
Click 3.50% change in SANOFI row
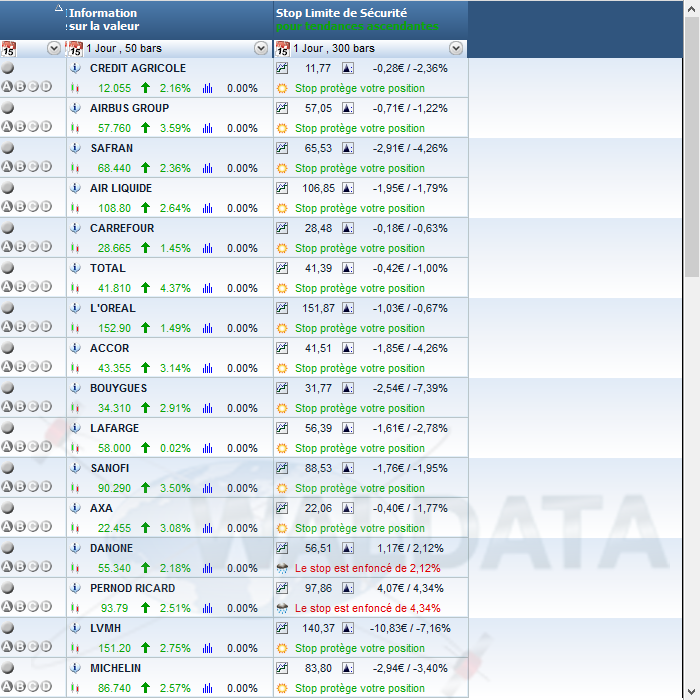tap(175, 488)
